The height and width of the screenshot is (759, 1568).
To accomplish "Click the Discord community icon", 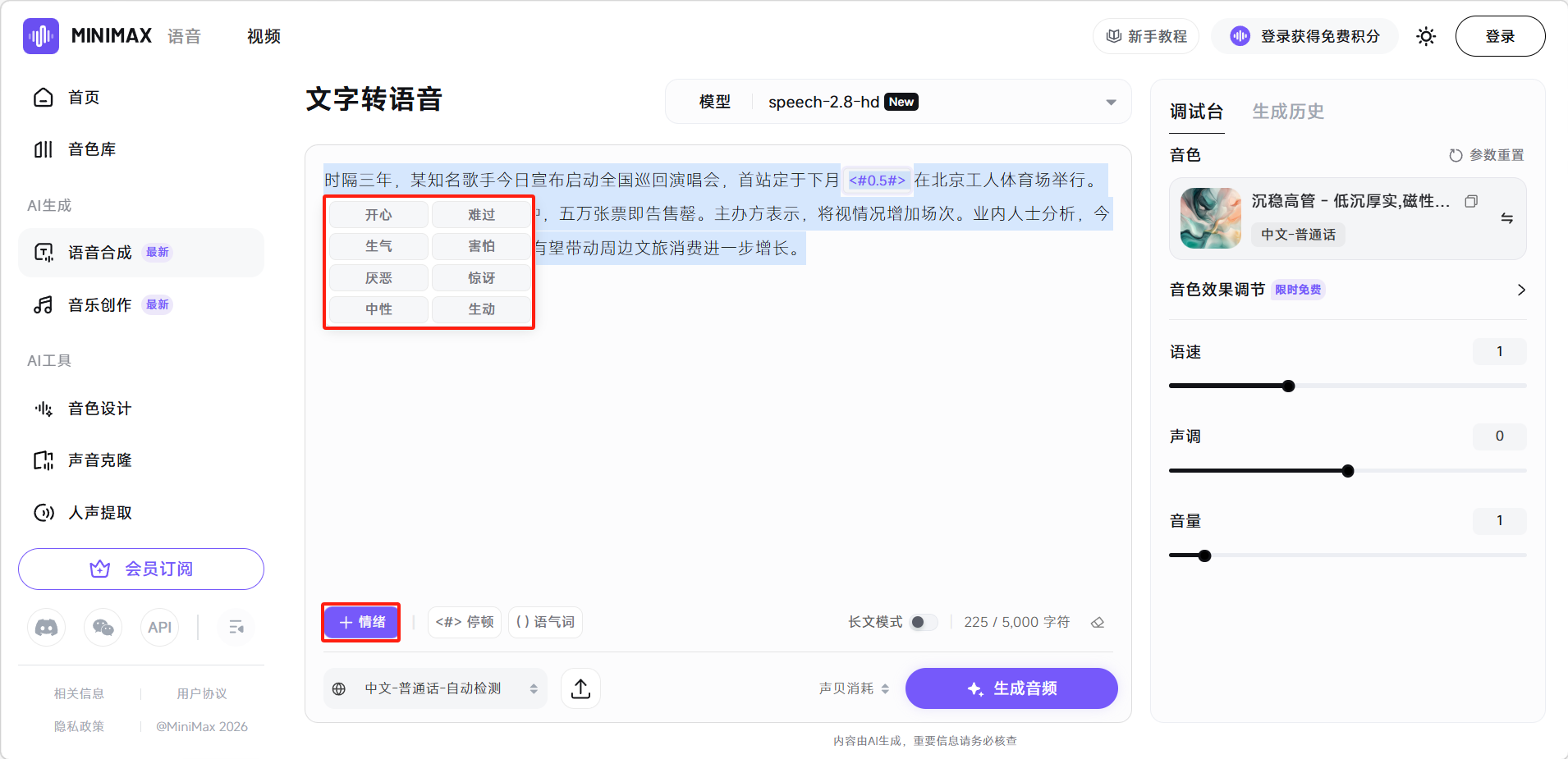I will coord(47,628).
